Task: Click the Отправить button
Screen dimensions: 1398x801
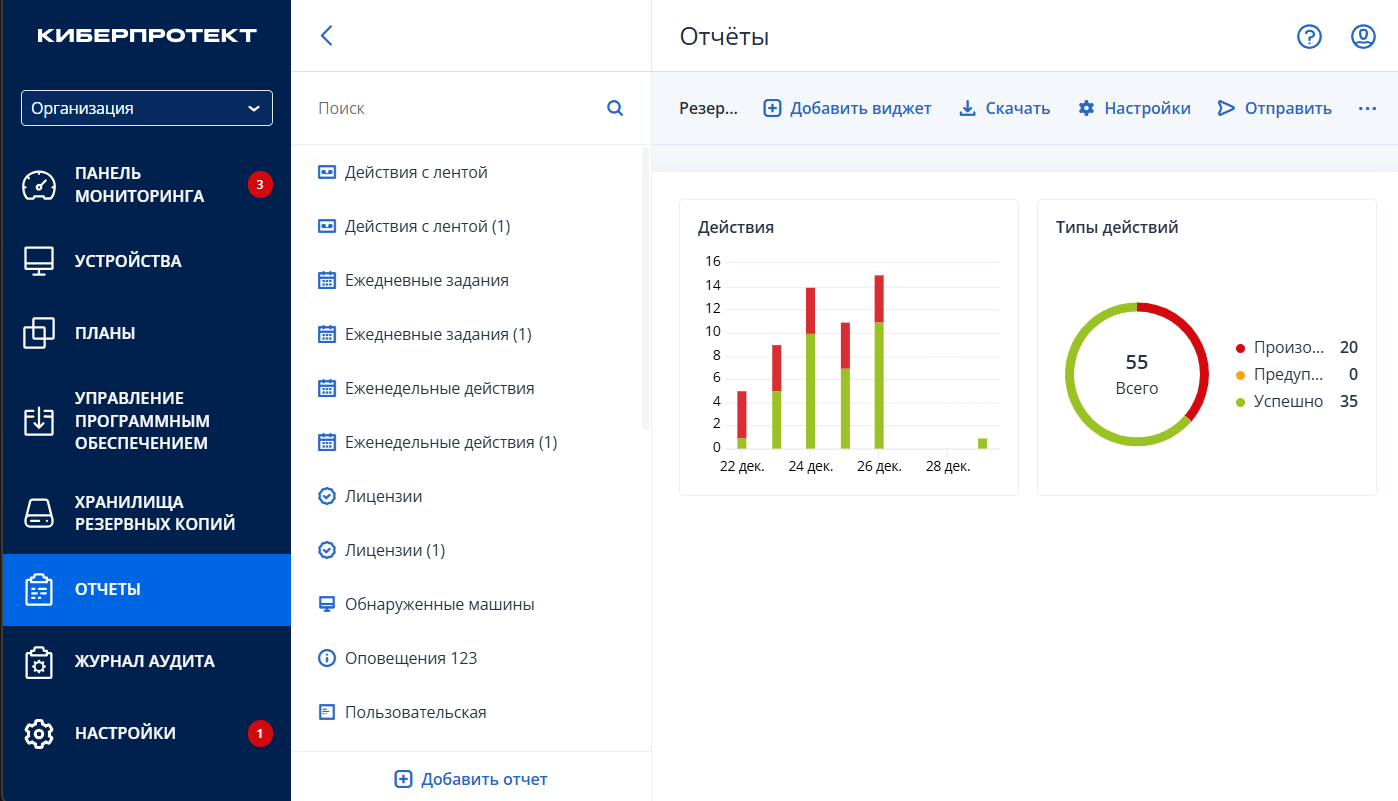Action: click(x=1274, y=108)
